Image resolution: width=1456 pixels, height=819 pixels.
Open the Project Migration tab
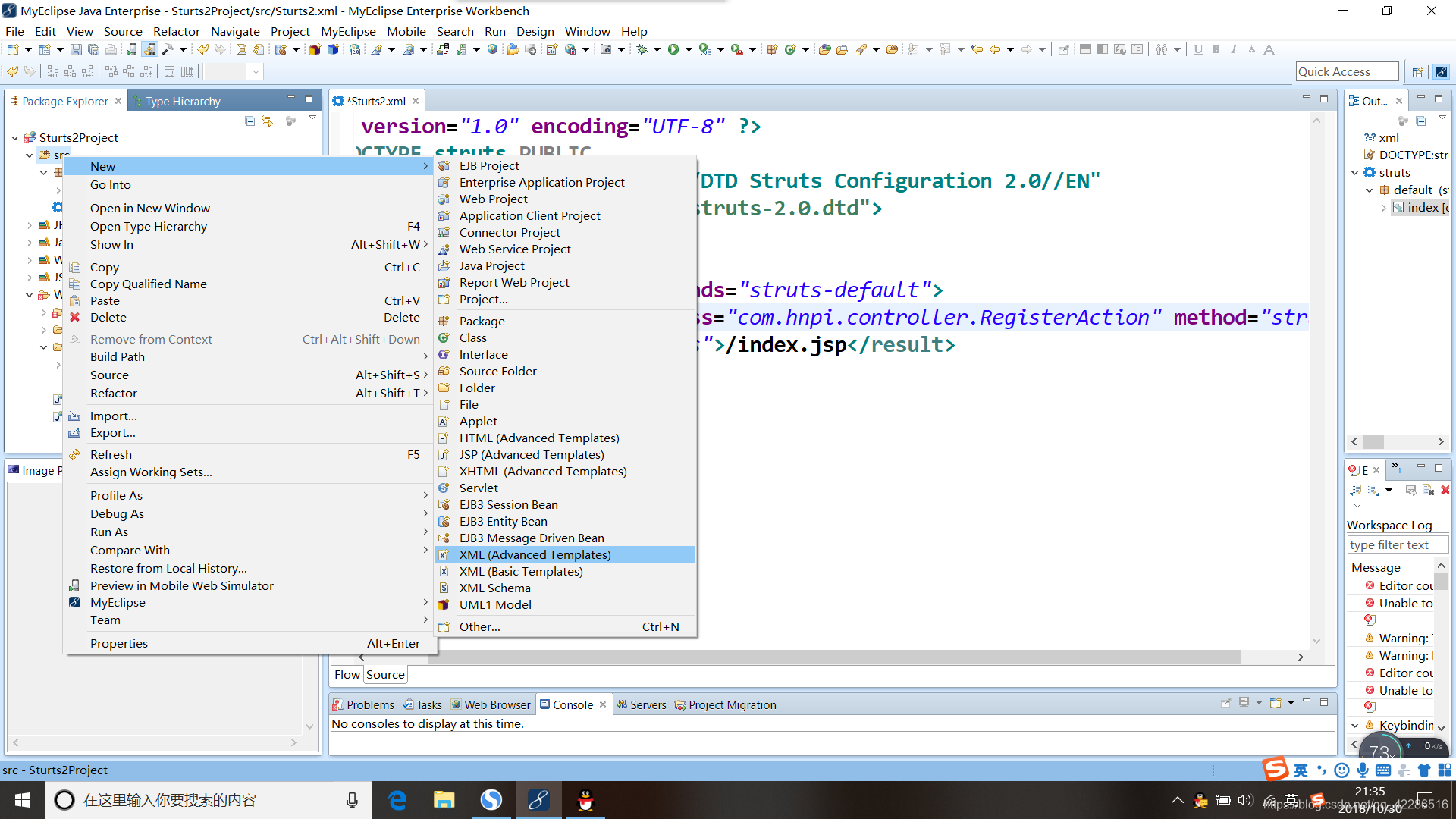pos(725,705)
